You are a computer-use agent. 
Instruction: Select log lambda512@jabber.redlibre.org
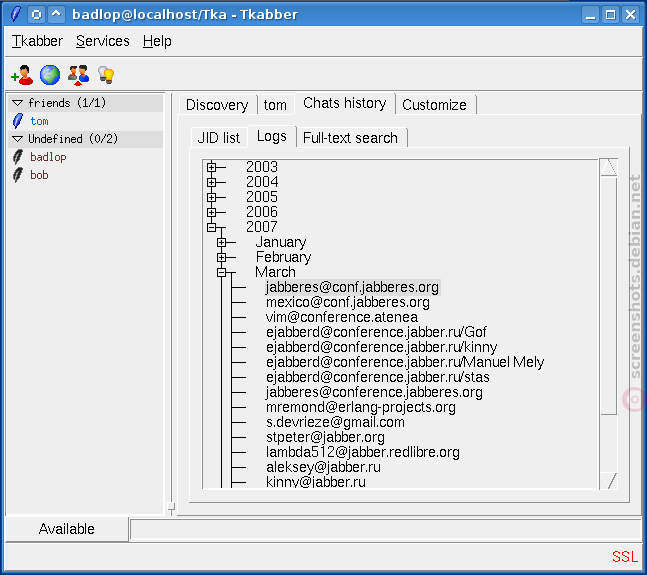(x=363, y=452)
